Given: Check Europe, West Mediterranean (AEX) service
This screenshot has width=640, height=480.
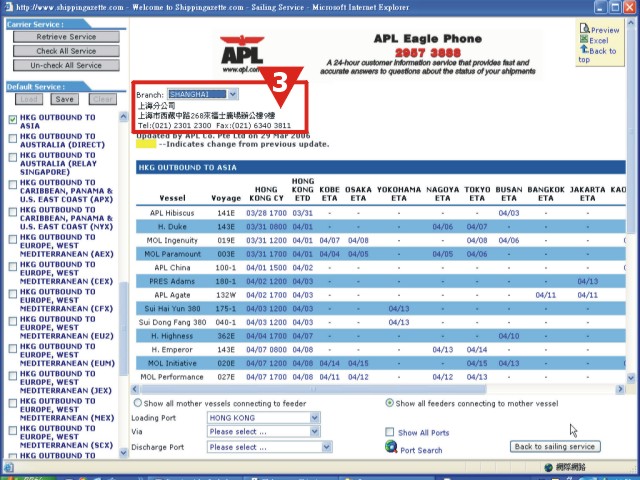Looking at the screenshot, I should tap(13, 240).
